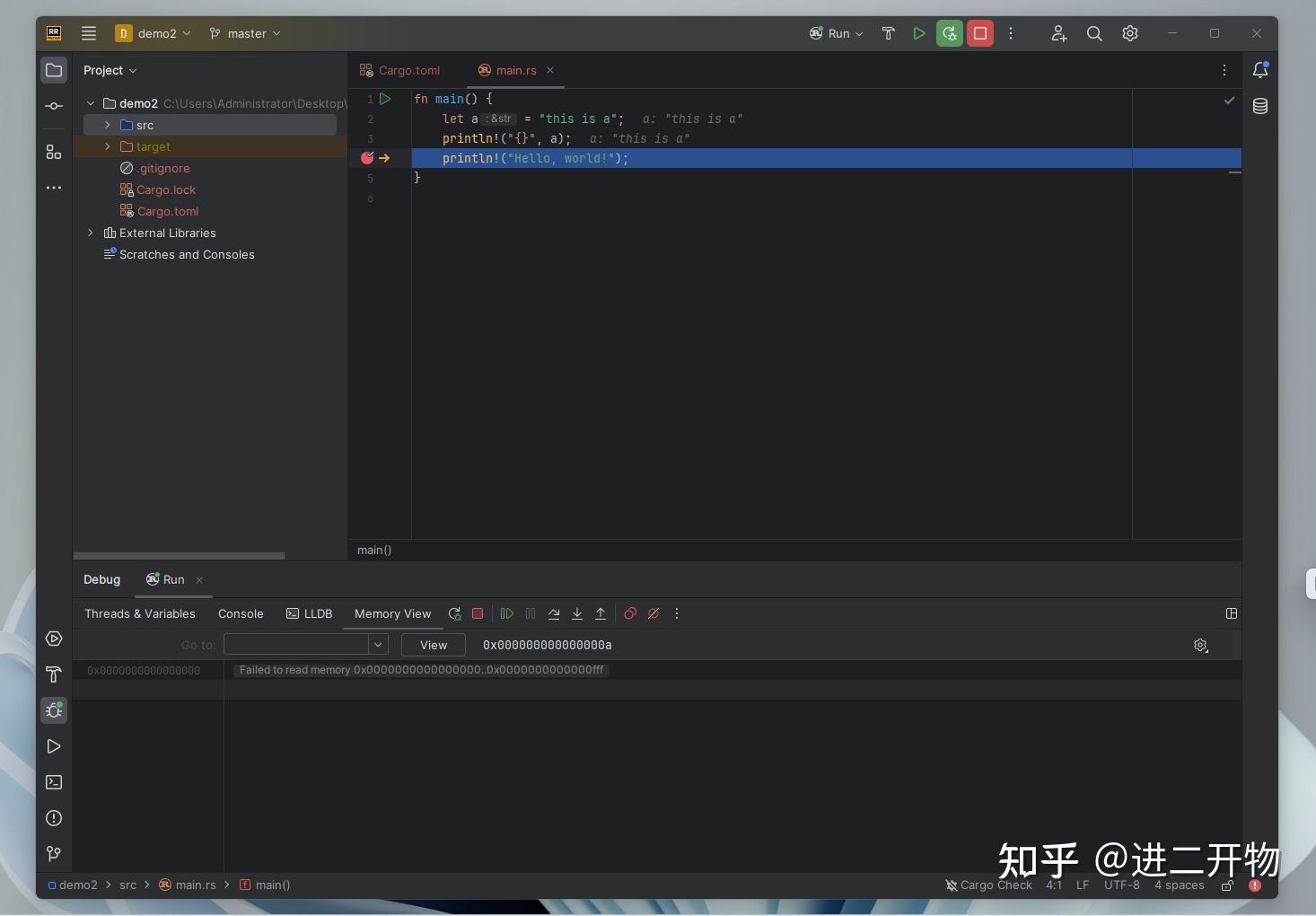1316x916 pixels.
Task: Step over the current line
Action: (554, 614)
